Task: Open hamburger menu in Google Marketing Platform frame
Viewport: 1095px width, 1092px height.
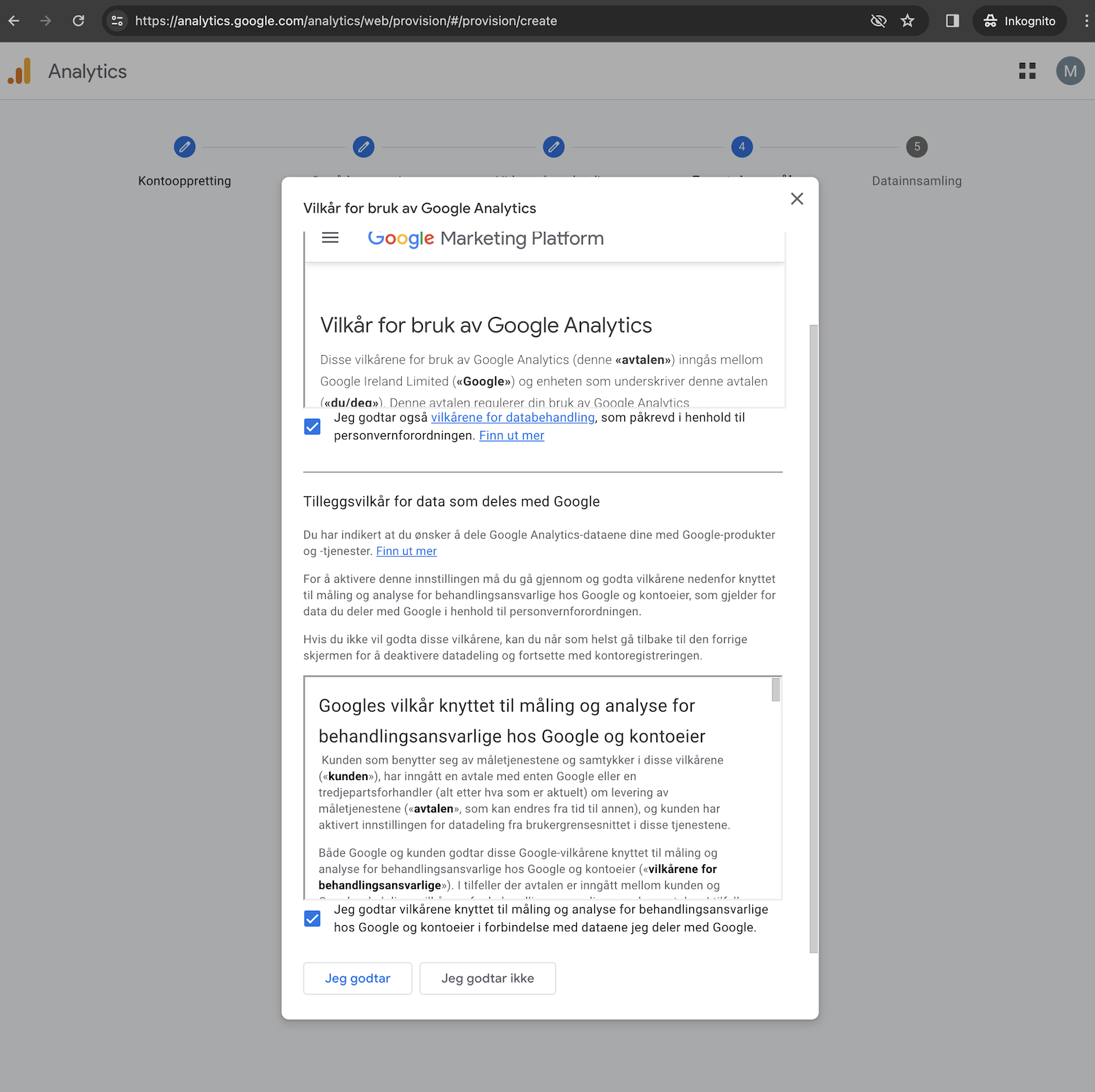Action: click(331, 237)
